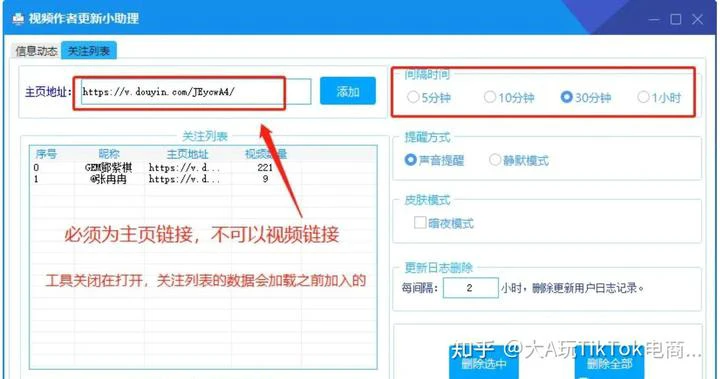Switch to the 关注列表 tab
The image size is (720, 379).
pos(89,51)
